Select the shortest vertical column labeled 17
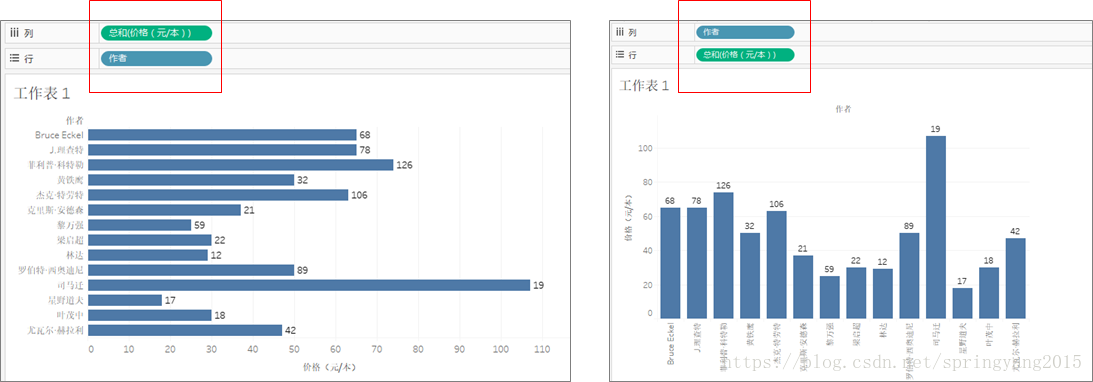This screenshot has height=382, width=1093. (962, 303)
